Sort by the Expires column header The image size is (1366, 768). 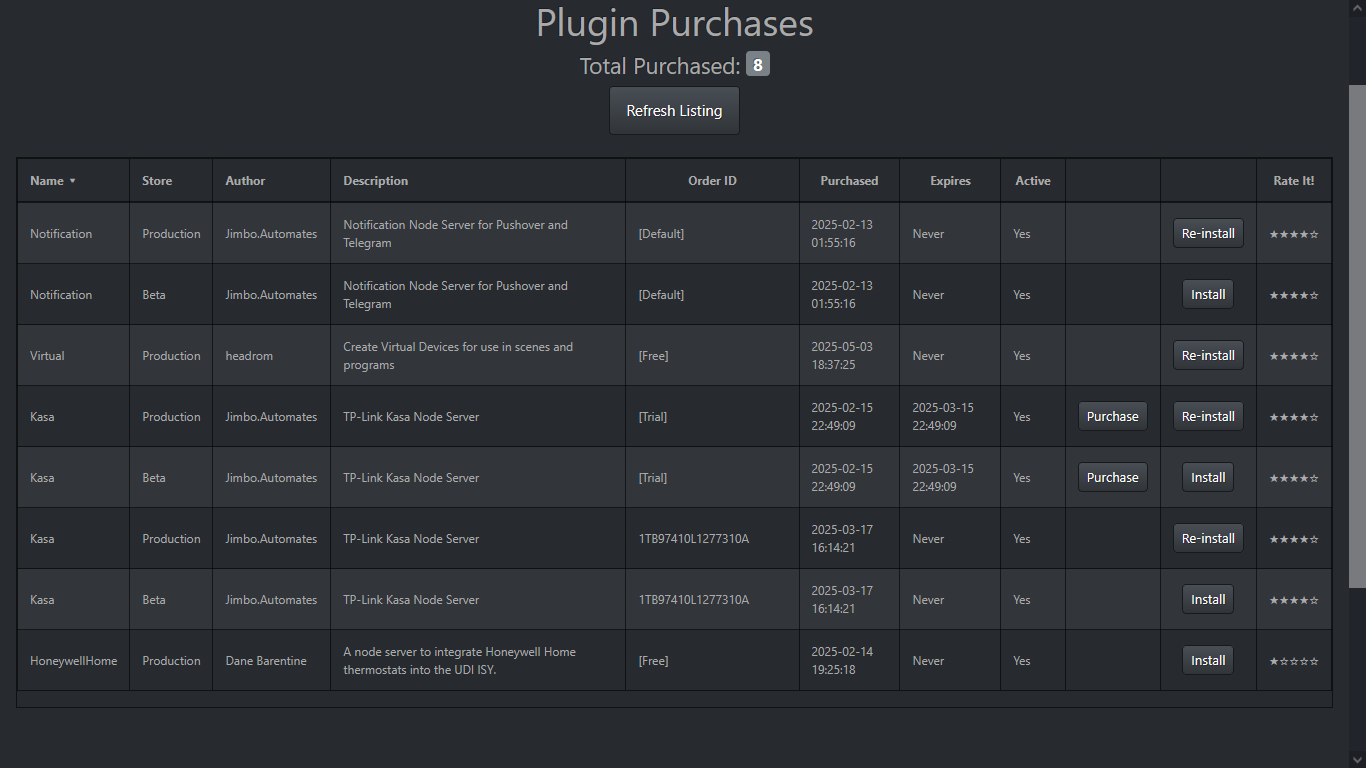click(950, 181)
